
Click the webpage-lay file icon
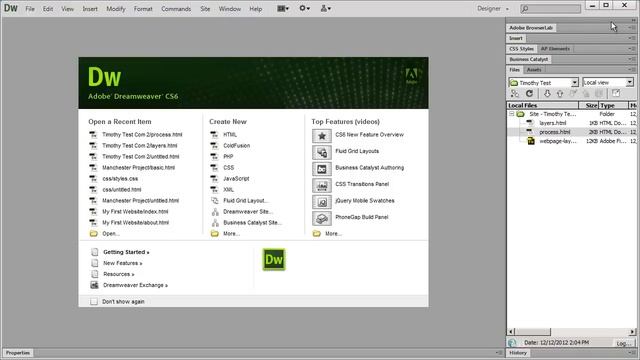531,141
